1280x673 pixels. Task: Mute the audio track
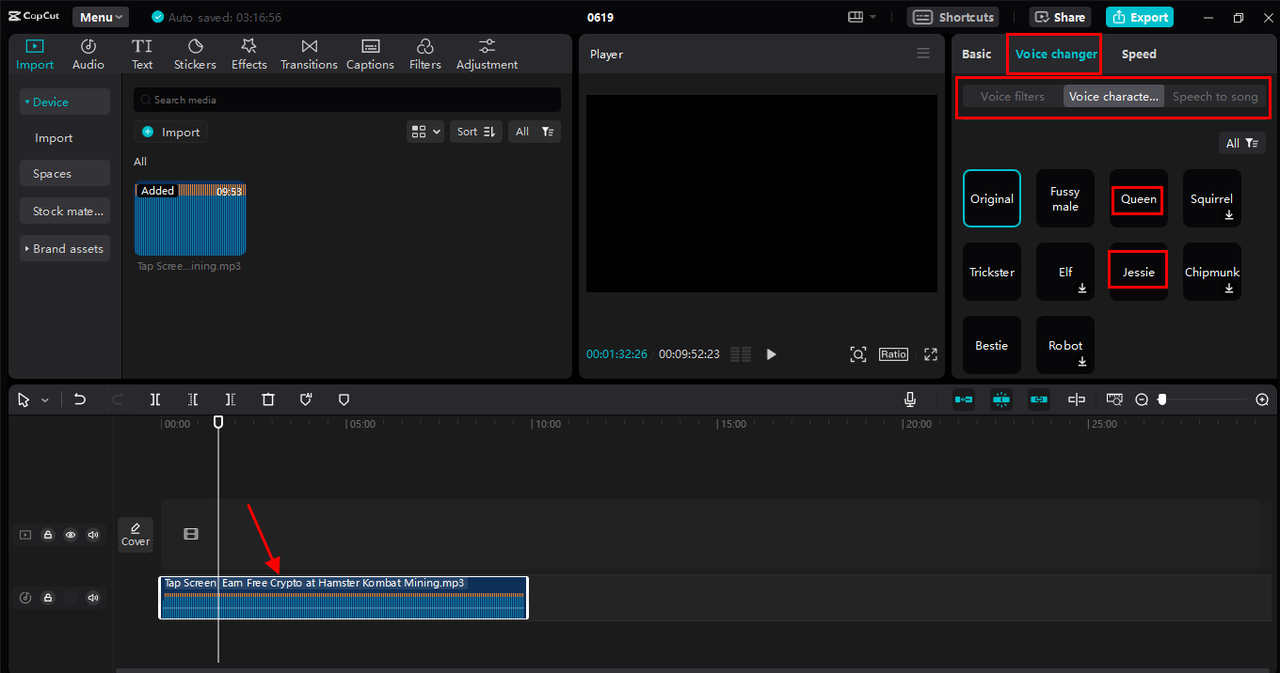(x=93, y=598)
